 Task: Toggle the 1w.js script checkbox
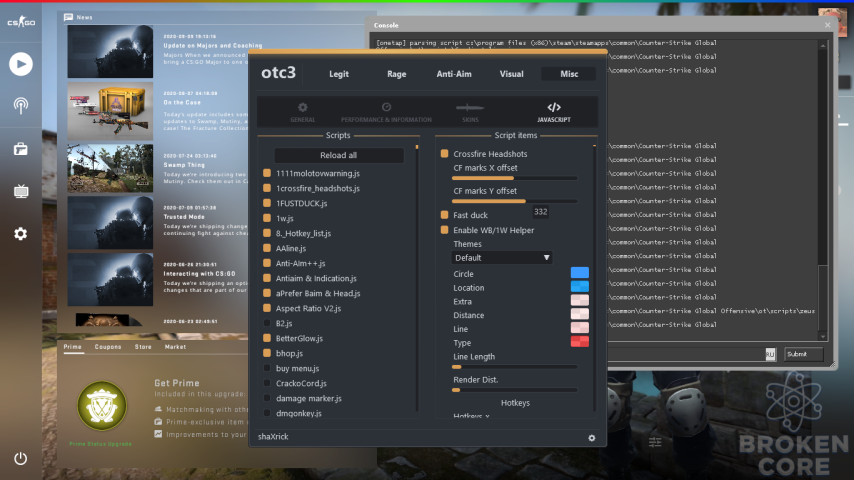point(267,218)
